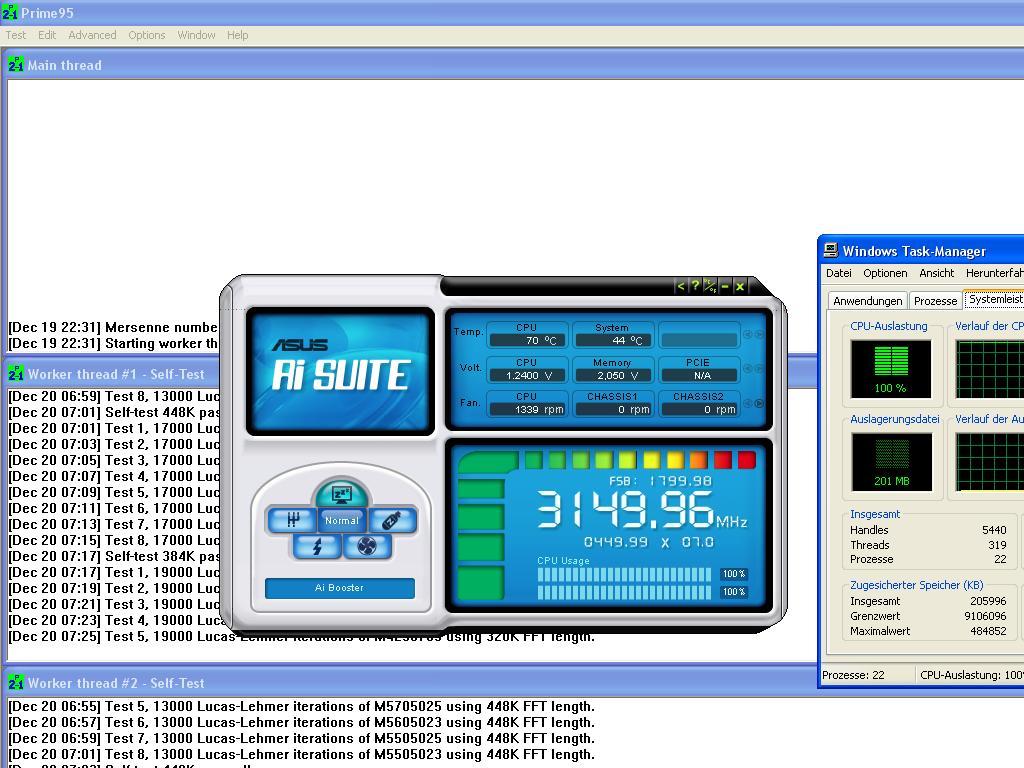Open the Task Manager Ansicht menu
1024x768 pixels.
(x=936, y=273)
